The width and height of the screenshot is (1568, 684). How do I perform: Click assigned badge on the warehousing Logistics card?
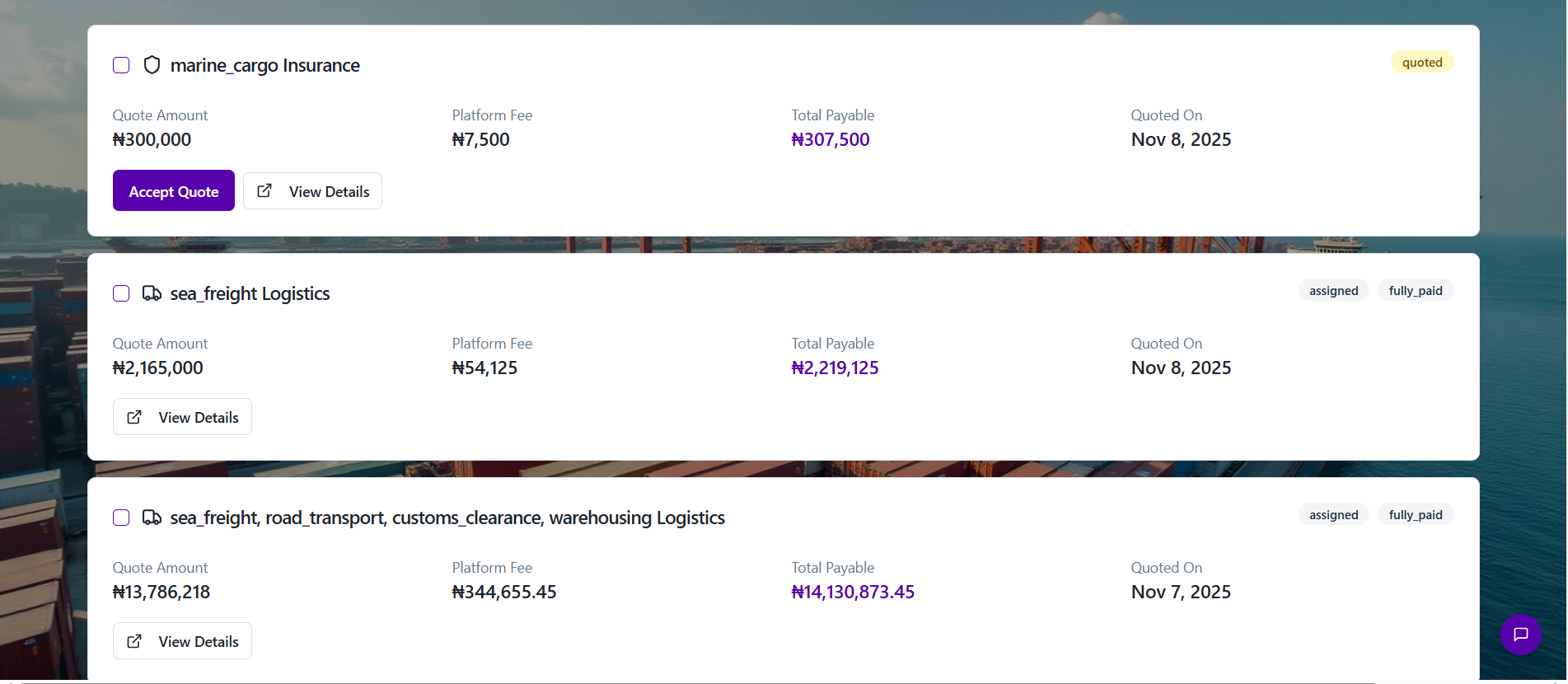[1333, 515]
